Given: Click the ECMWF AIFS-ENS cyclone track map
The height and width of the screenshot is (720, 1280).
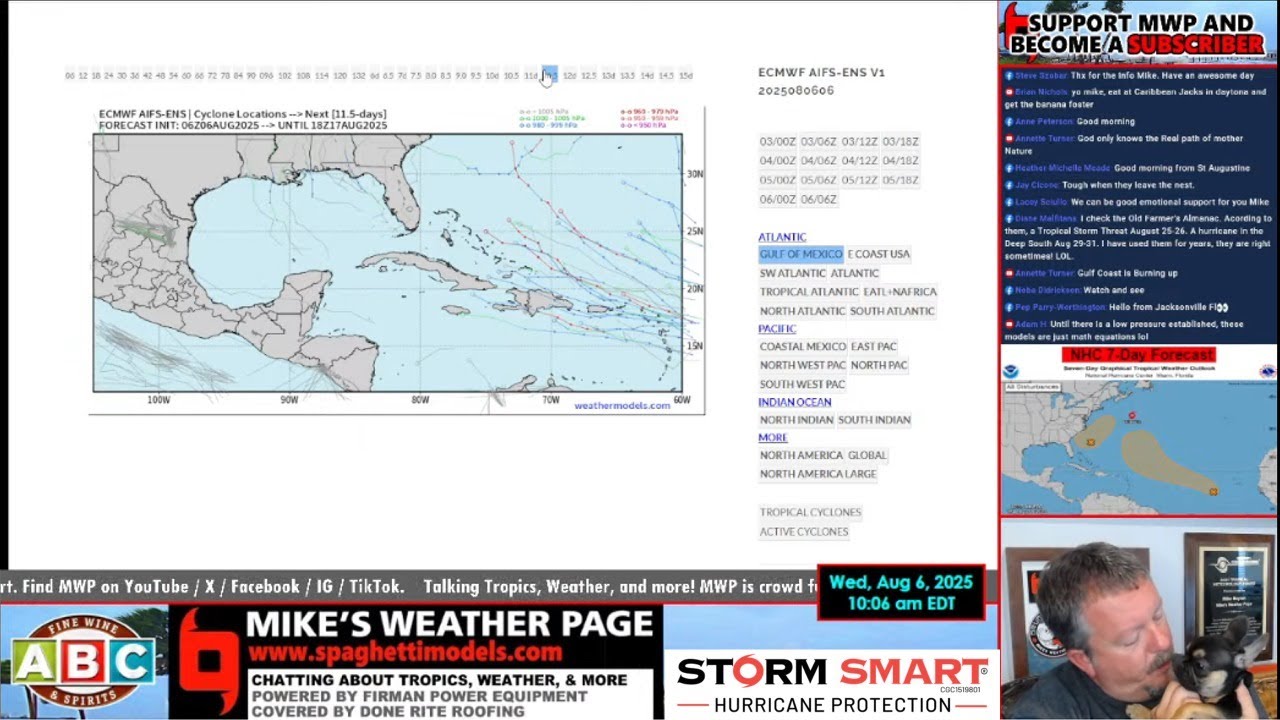Looking at the screenshot, I should 397,260.
